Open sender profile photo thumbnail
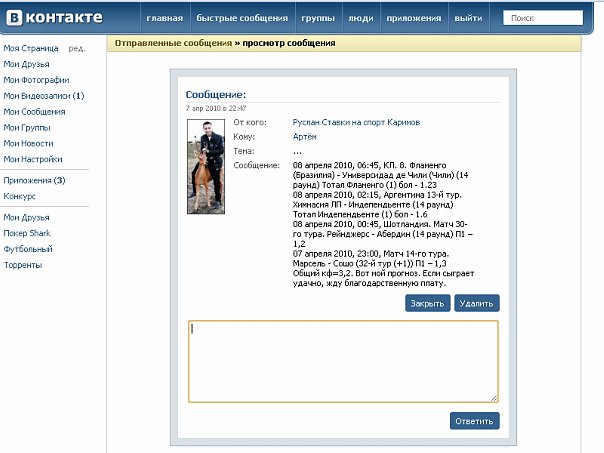604x453 pixels. [x=205, y=166]
